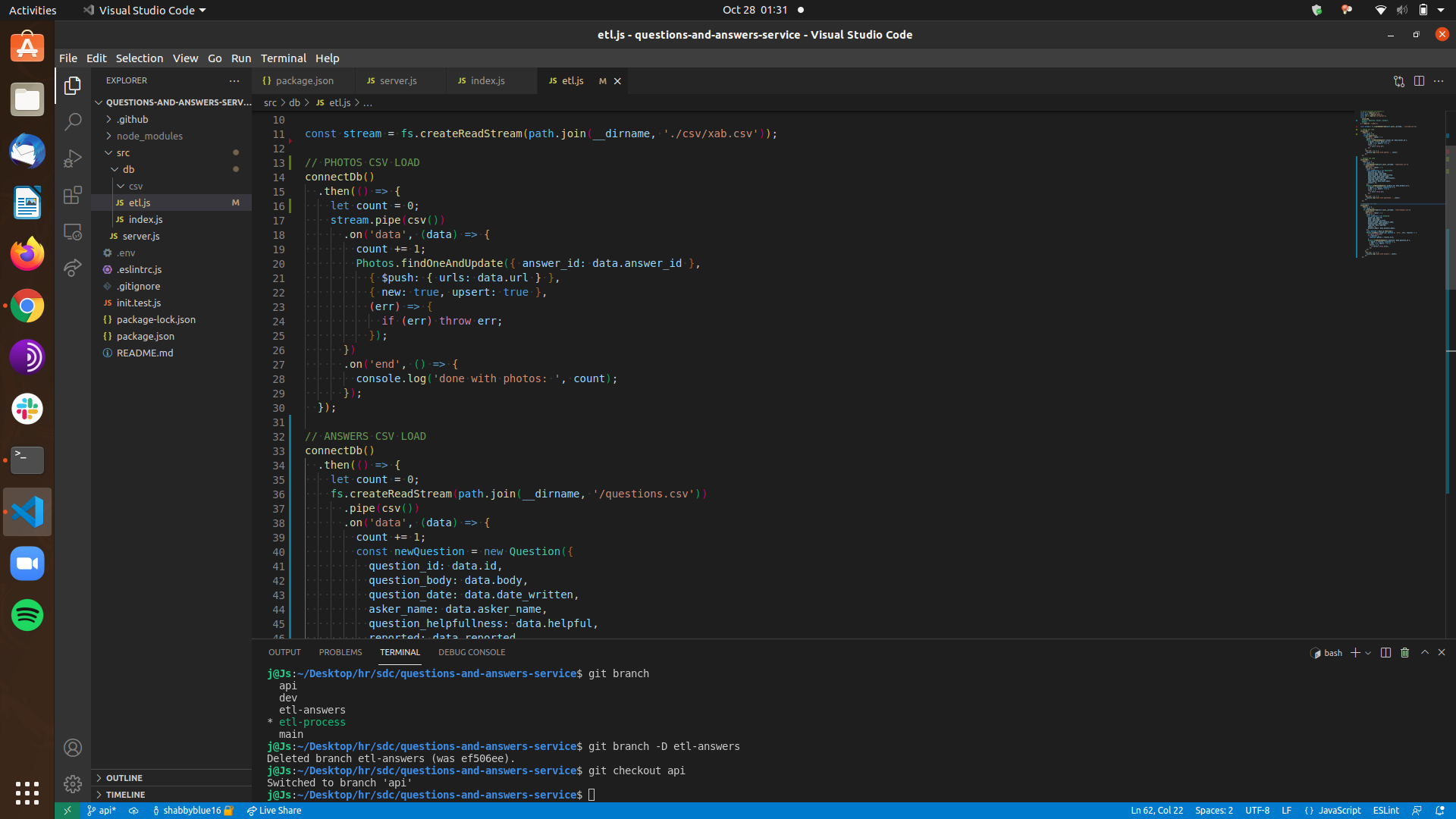Expand the node_modules folder
1456x819 pixels.
pos(149,136)
